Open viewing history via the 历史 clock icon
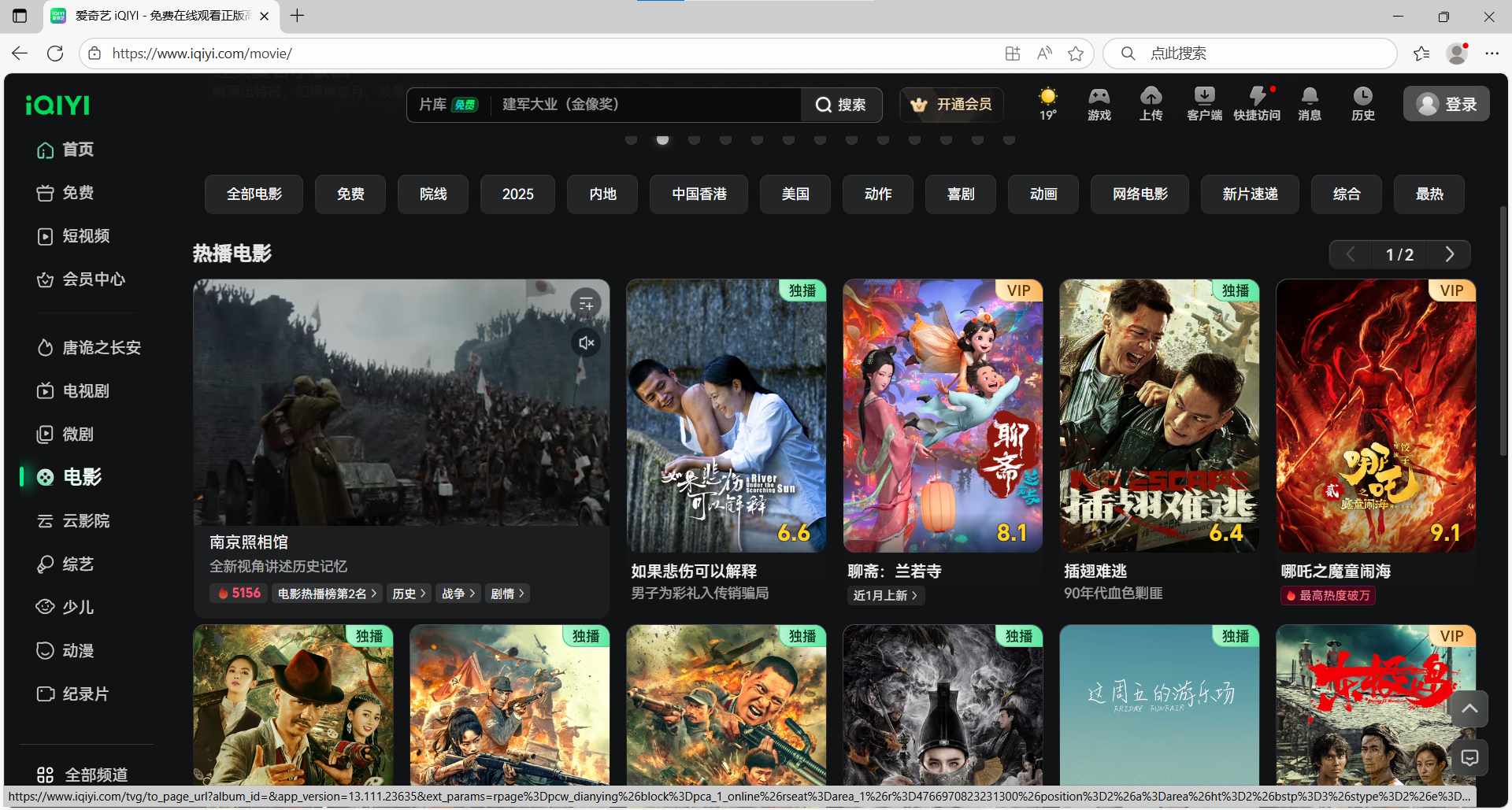Image resolution: width=1512 pixels, height=810 pixels. 1363,104
